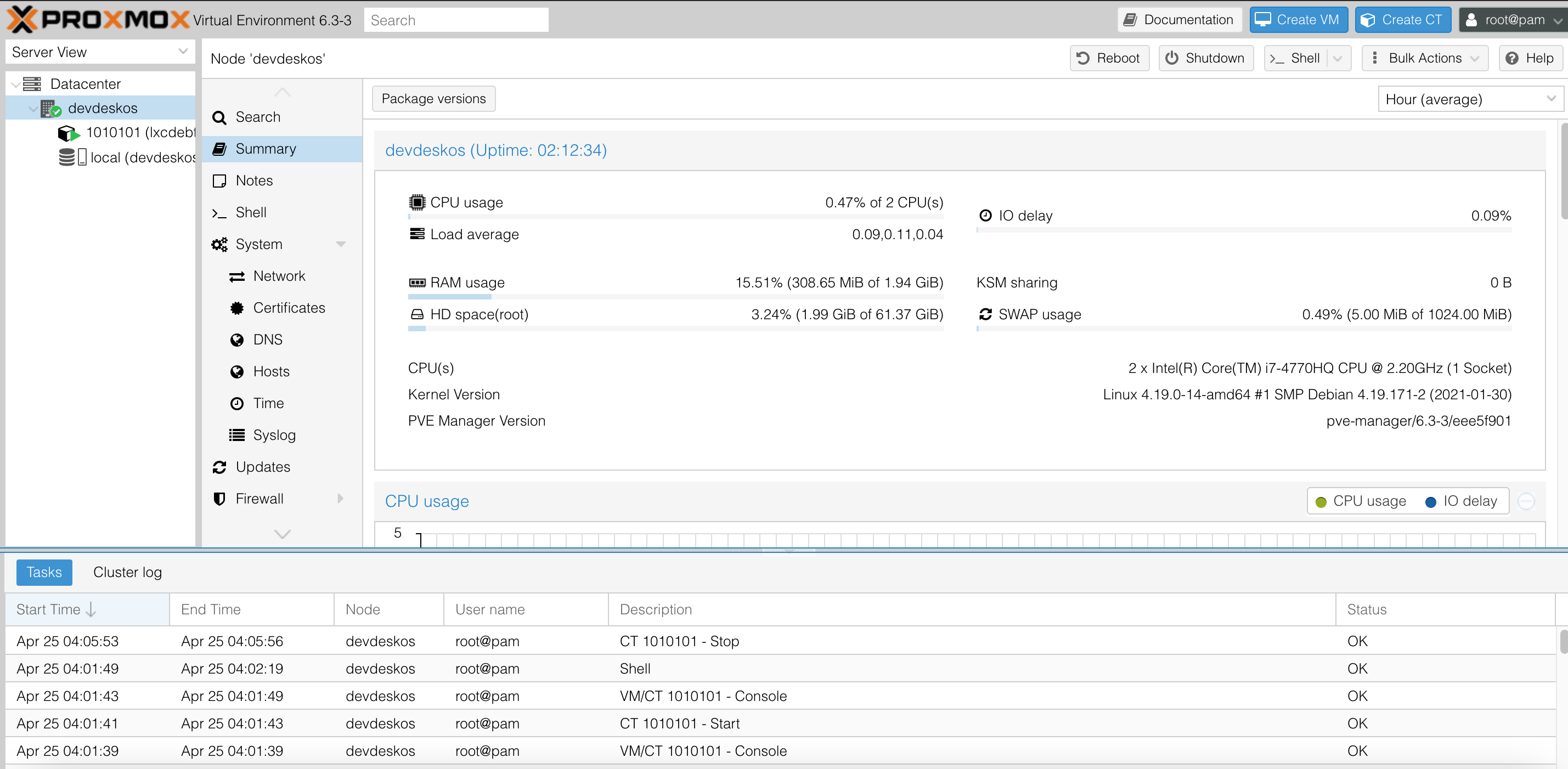1568x769 pixels.
Task: Click the Time clock icon
Action: 237,403
